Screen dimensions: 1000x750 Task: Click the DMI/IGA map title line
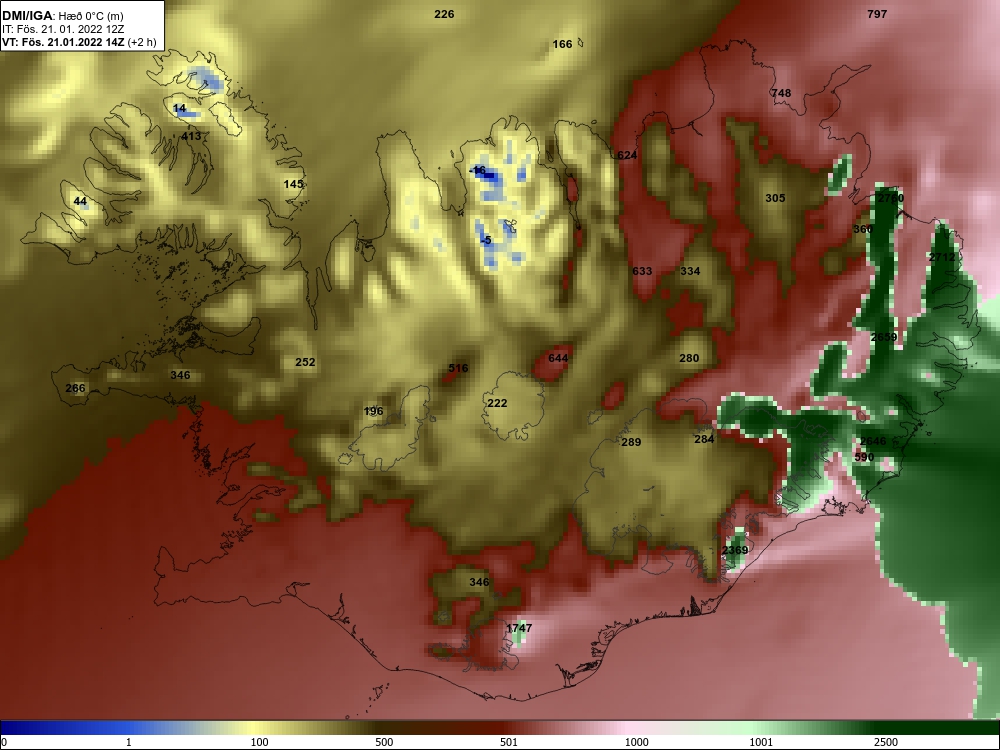tap(62, 16)
